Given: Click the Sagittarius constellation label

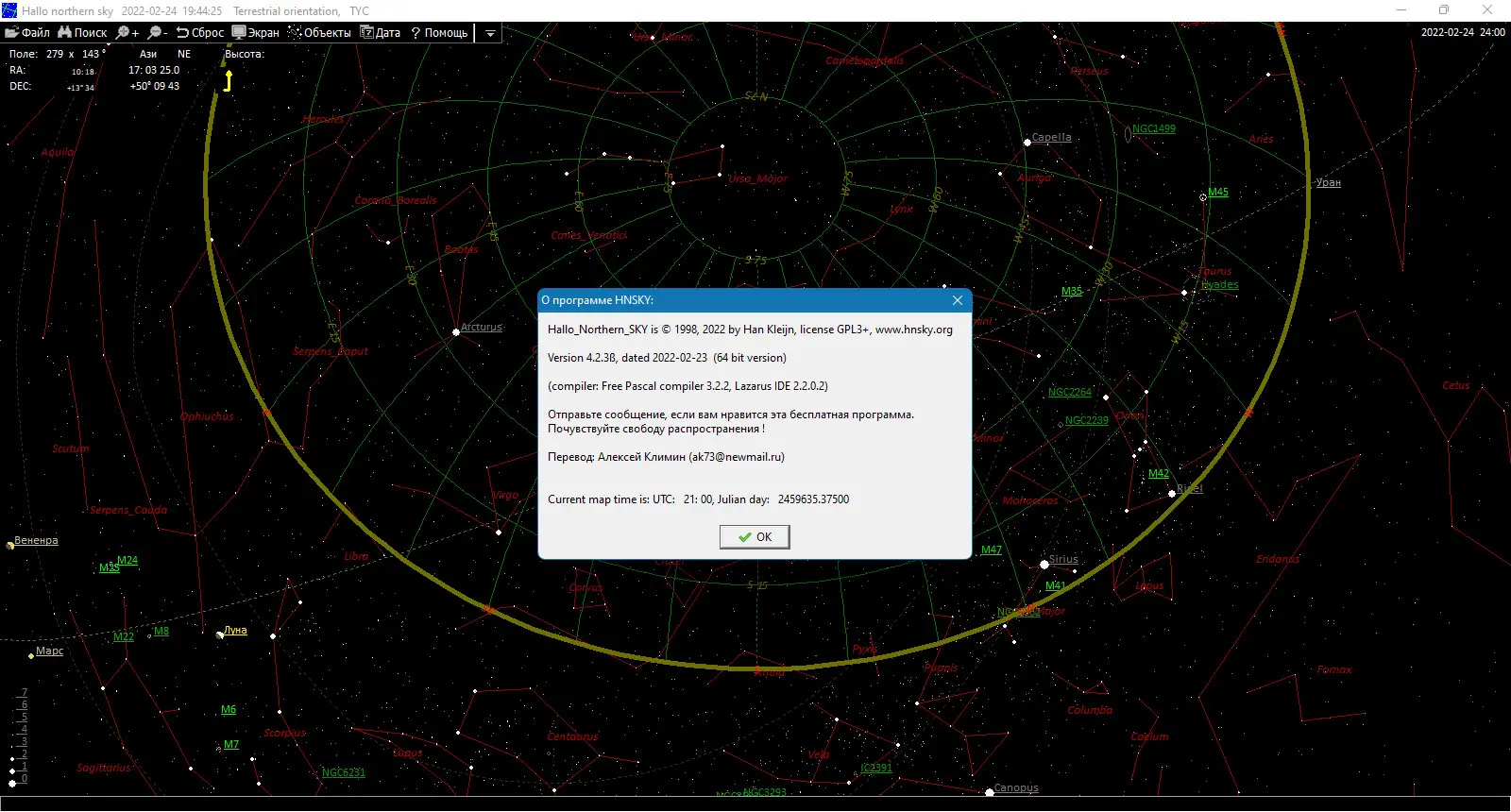Looking at the screenshot, I should coord(104,769).
